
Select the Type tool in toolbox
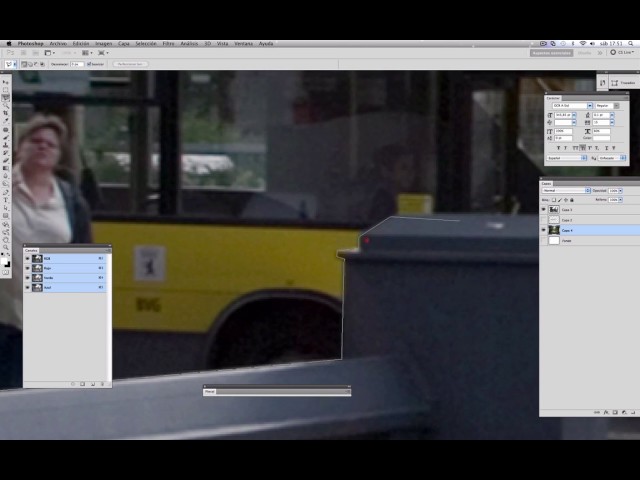coord(6,200)
